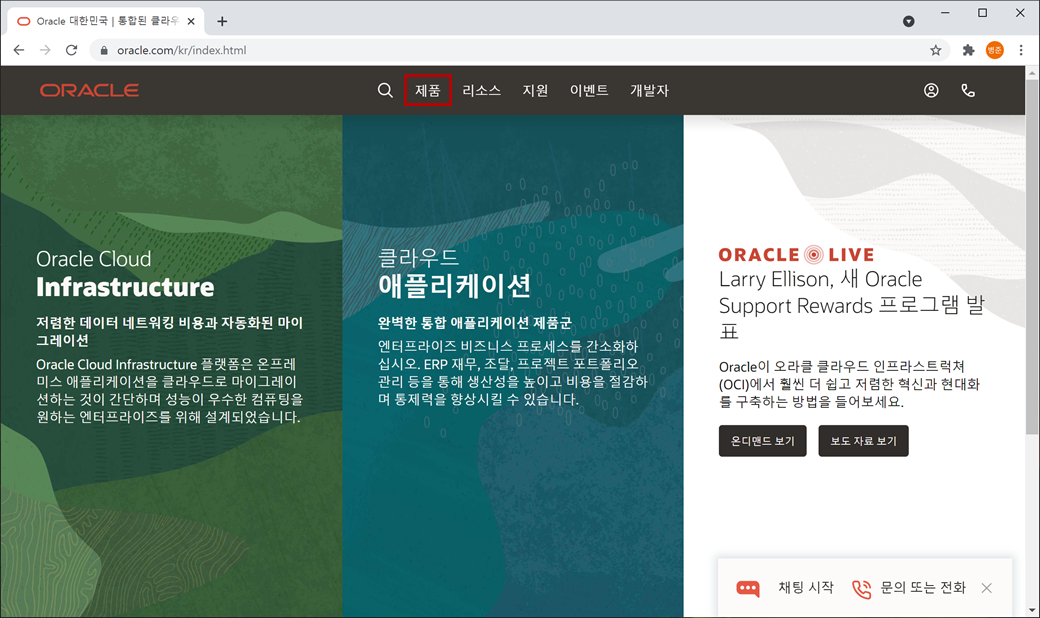This screenshot has height=618, width=1040.
Task: Click '저렴한 데이터 네트워킹 비용과 자동화된 마이그레이션' text
Action: tap(170, 332)
